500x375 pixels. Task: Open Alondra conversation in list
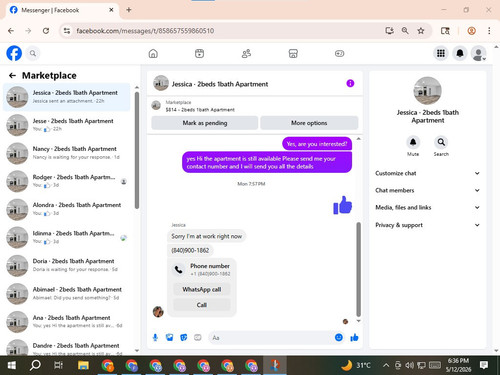click(67, 209)
